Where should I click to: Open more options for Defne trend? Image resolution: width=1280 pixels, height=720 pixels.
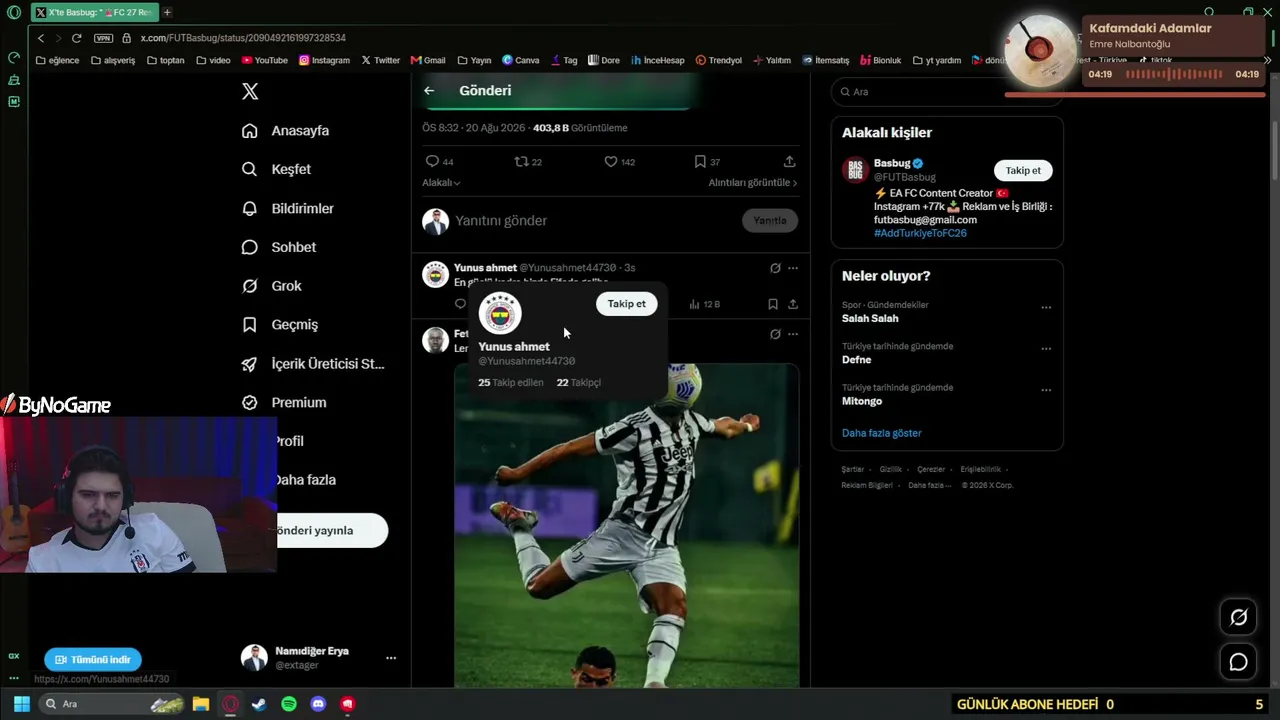(x=1046, y=349)
